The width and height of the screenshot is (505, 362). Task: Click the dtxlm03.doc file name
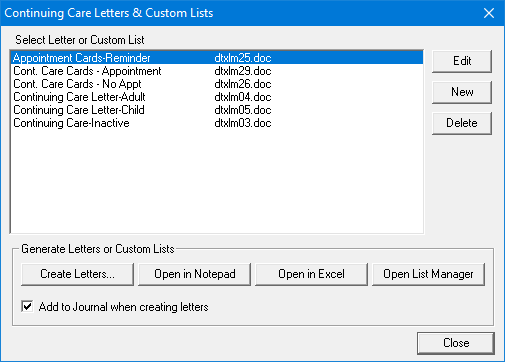click(243, 123)
